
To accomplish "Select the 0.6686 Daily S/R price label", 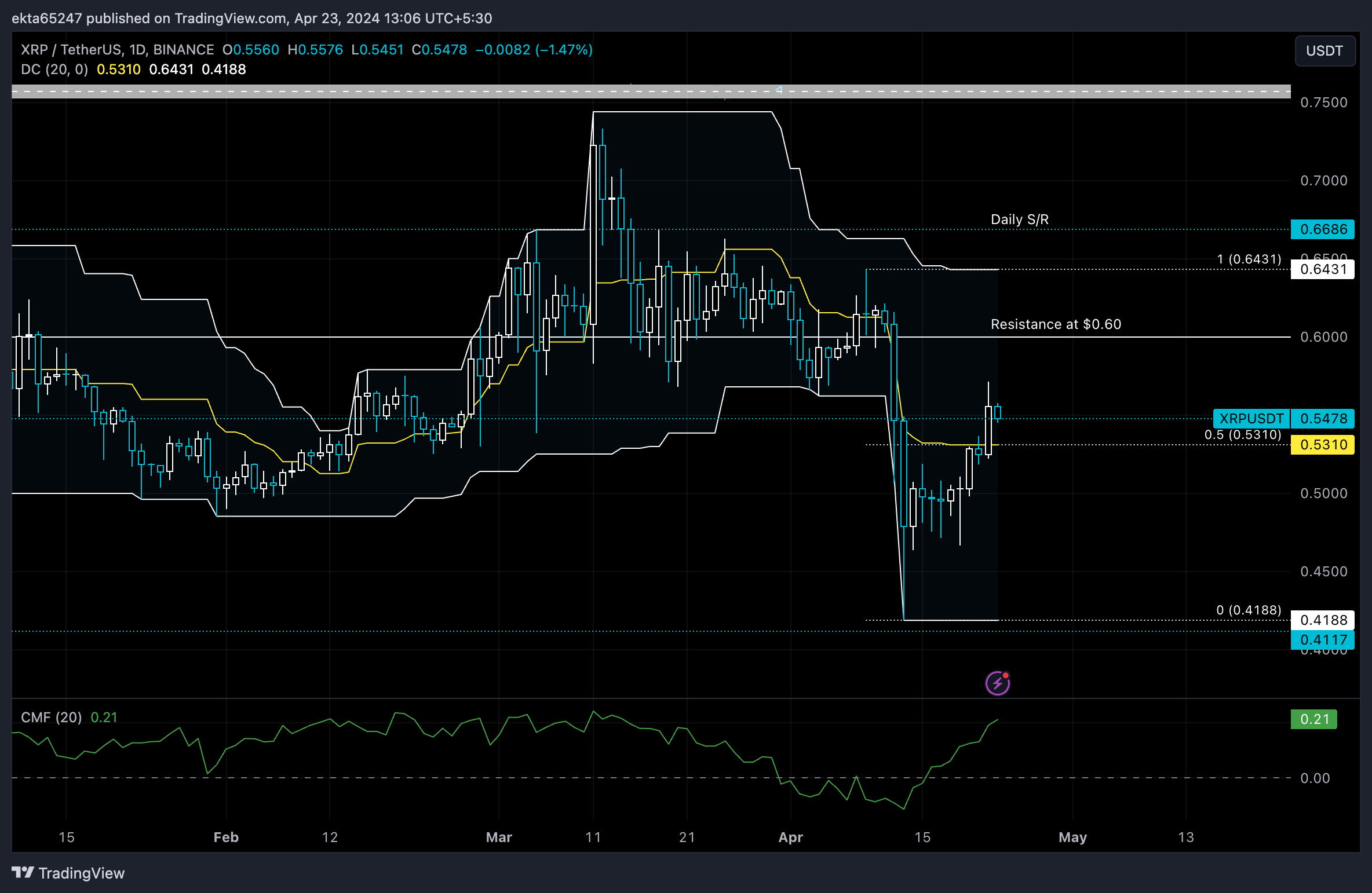I will pos(1323,229).
